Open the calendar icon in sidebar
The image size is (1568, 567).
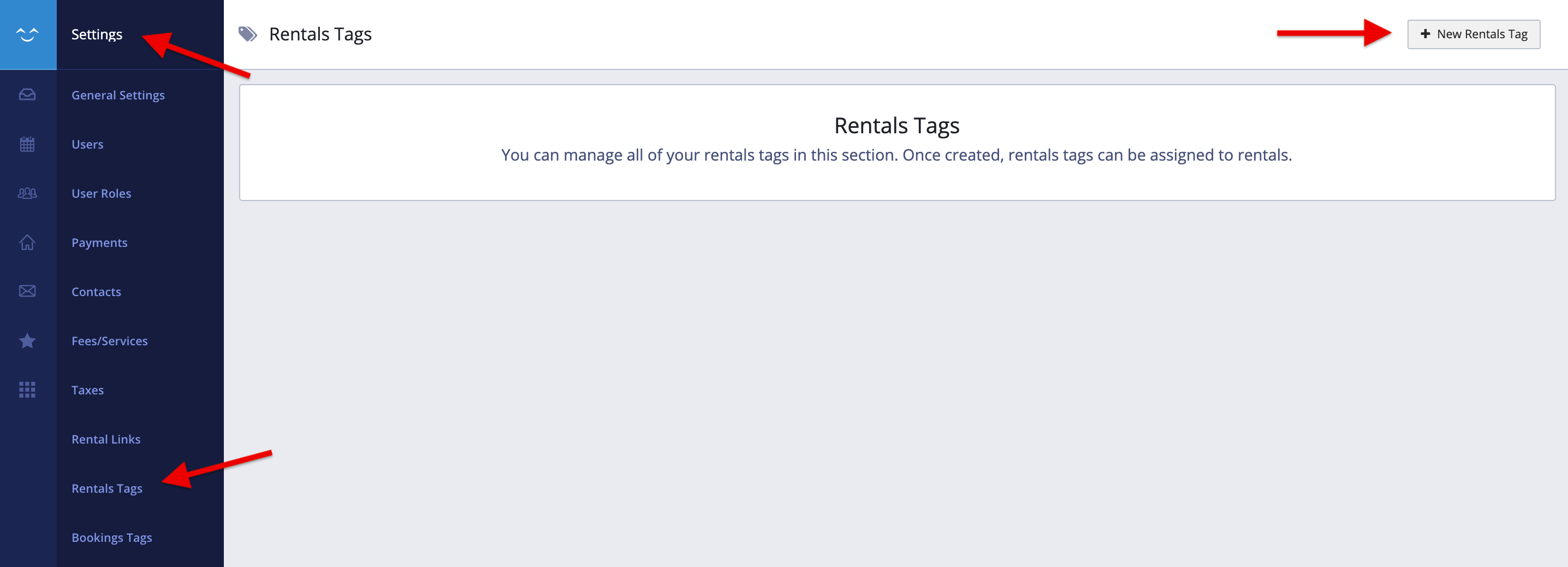click(27, 144)
